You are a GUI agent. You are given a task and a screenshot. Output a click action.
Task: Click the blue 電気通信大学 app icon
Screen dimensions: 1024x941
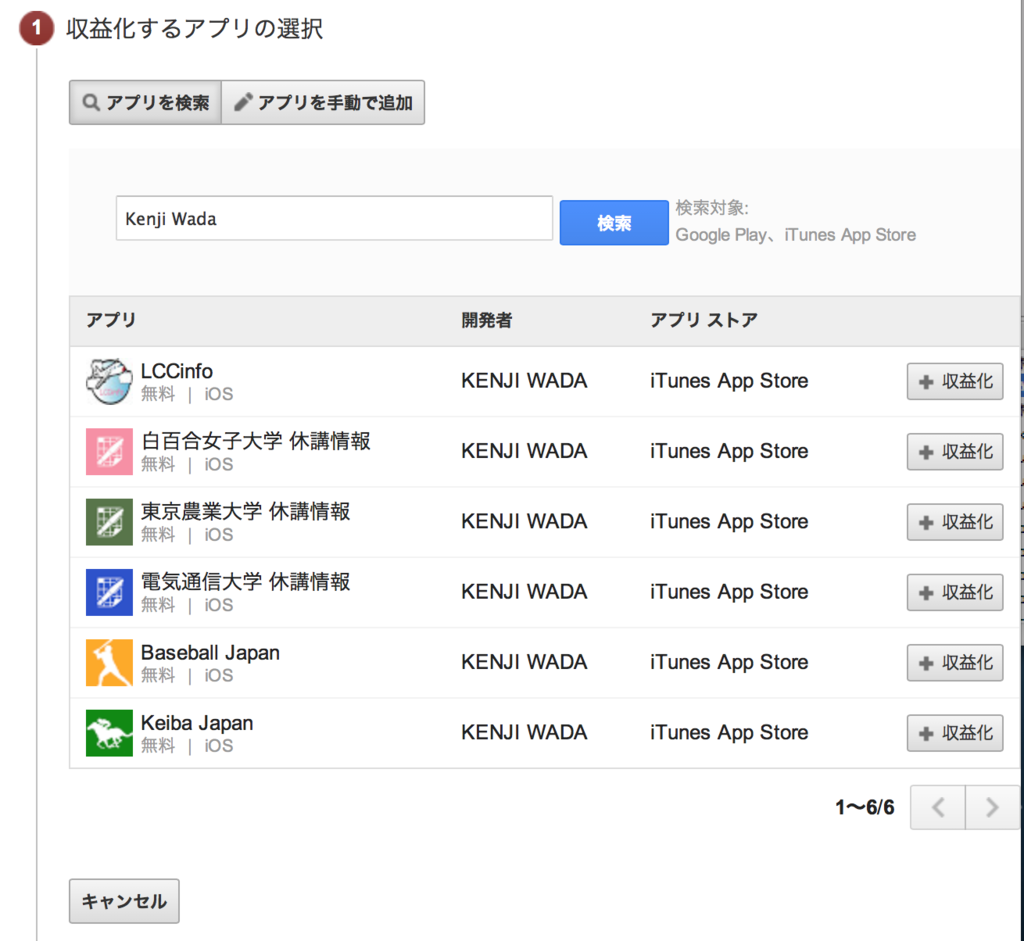pyautogui.click(x=109, y=592)
